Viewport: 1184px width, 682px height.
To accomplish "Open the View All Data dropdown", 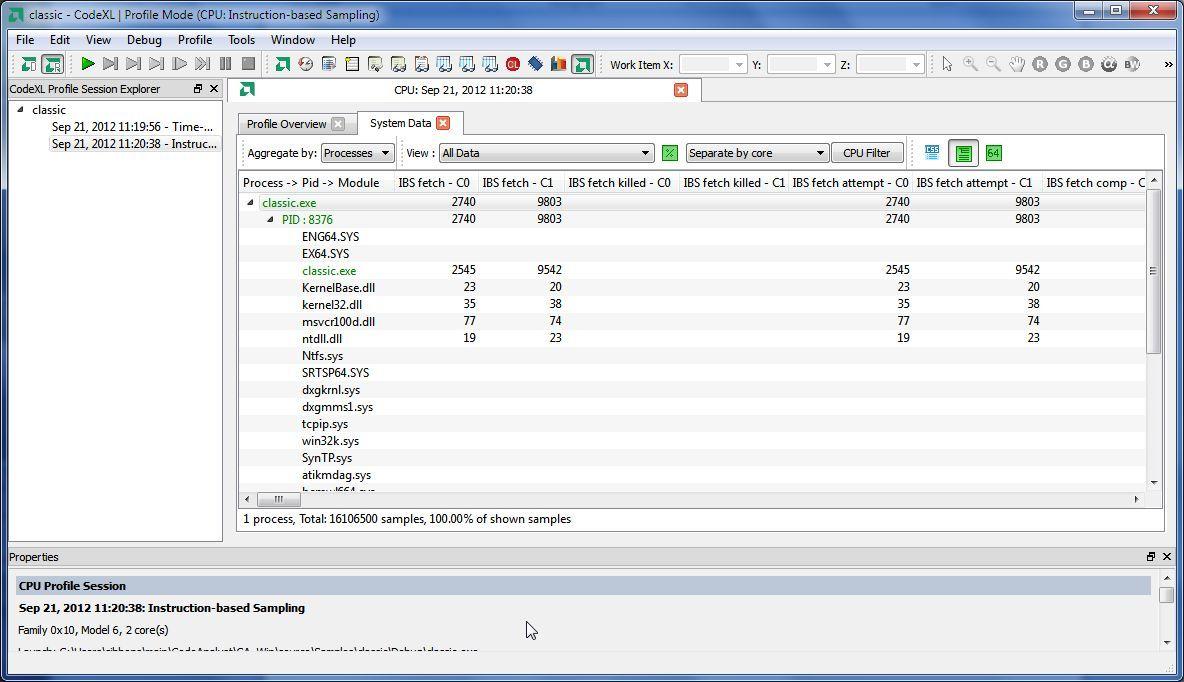I will pyautogui.click(x=546, y=153).
